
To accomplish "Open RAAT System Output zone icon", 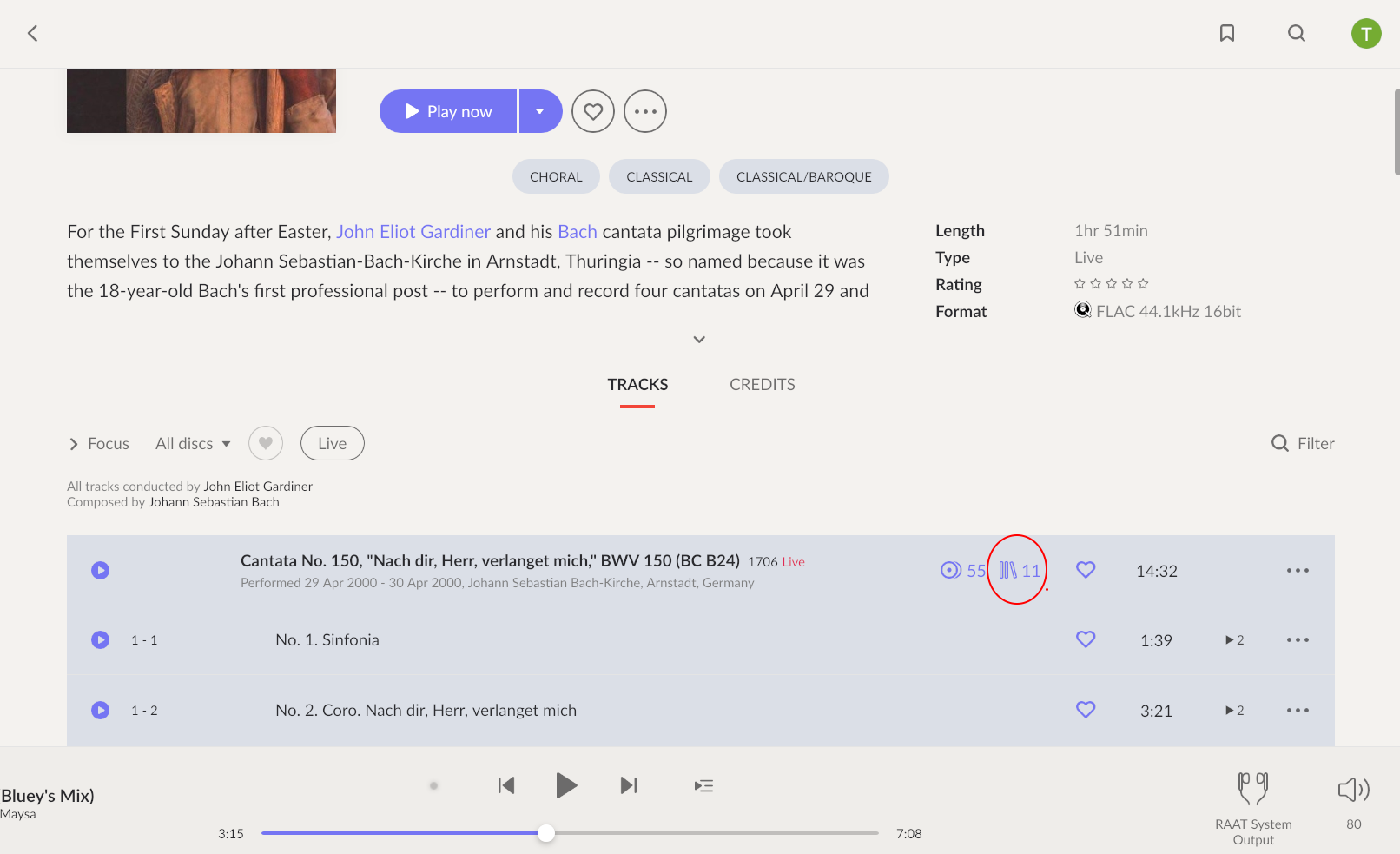I will (1253, 789).
